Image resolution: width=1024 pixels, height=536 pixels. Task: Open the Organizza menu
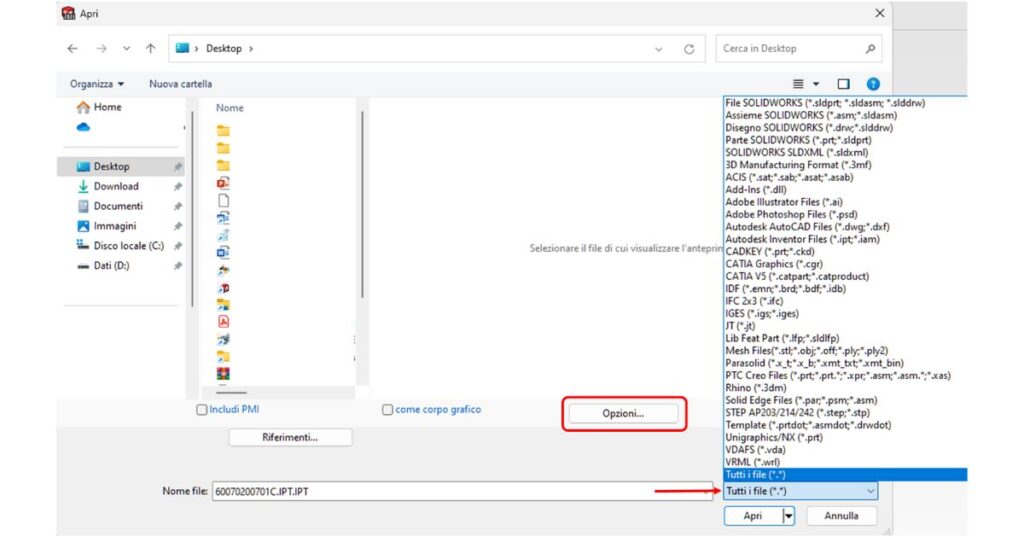(97, 84)
